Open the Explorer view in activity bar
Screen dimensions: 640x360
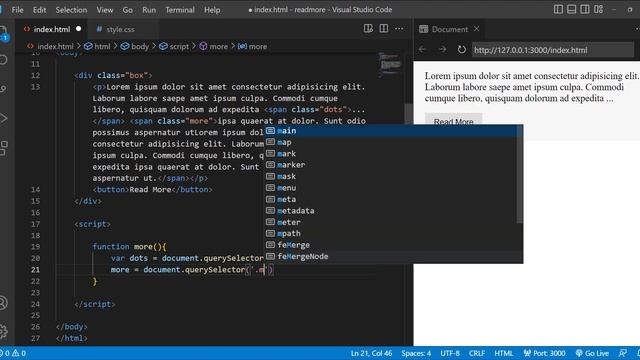(x=3, y=33)
